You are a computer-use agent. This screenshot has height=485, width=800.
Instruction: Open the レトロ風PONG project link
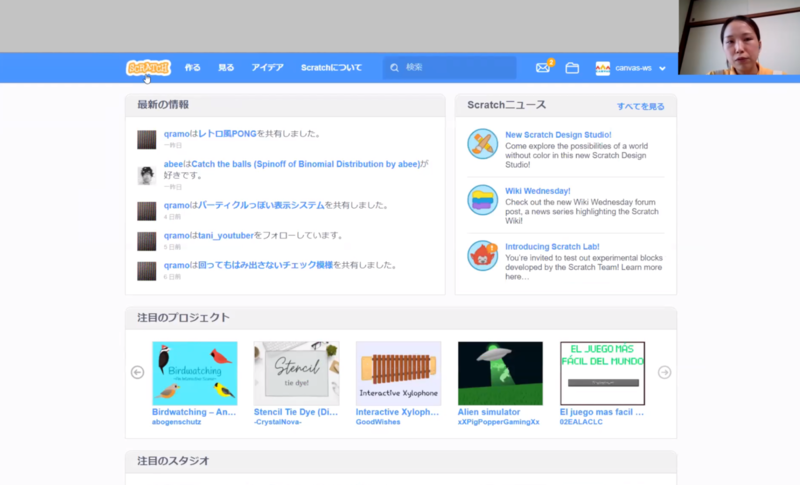[x=227, y=133]
